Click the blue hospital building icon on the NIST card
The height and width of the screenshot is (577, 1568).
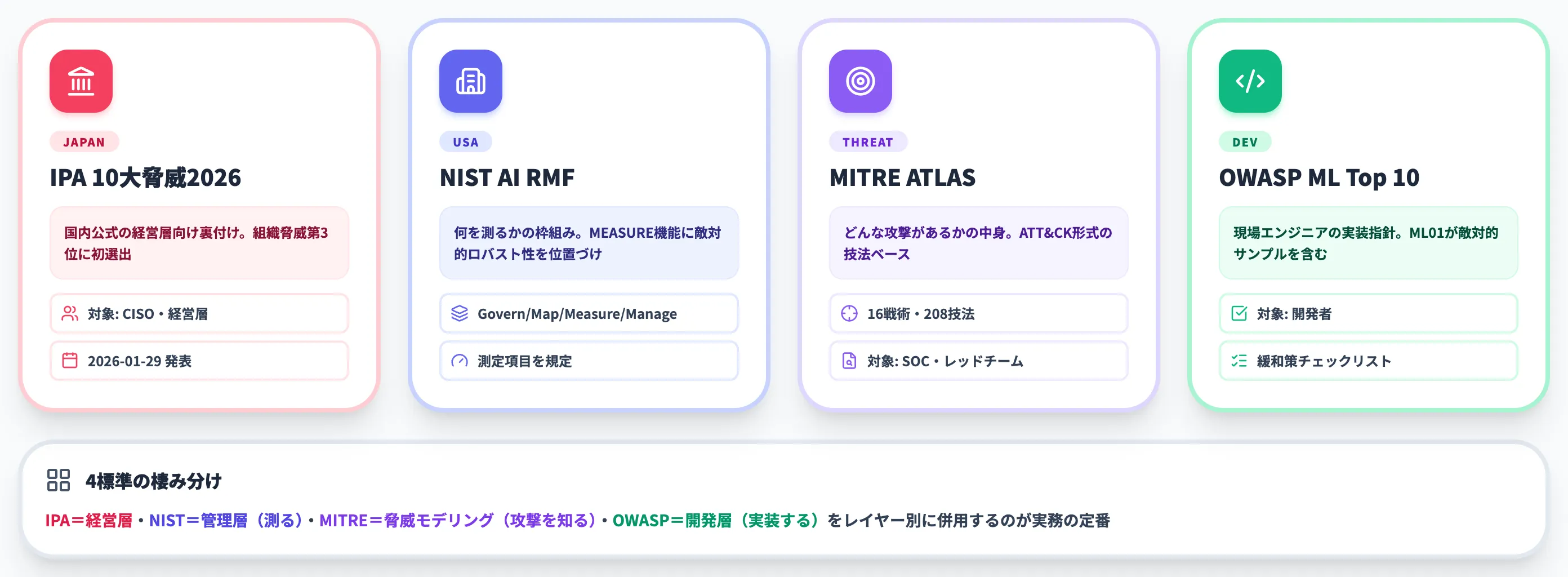pyautogui.click(x=470, y=81)
